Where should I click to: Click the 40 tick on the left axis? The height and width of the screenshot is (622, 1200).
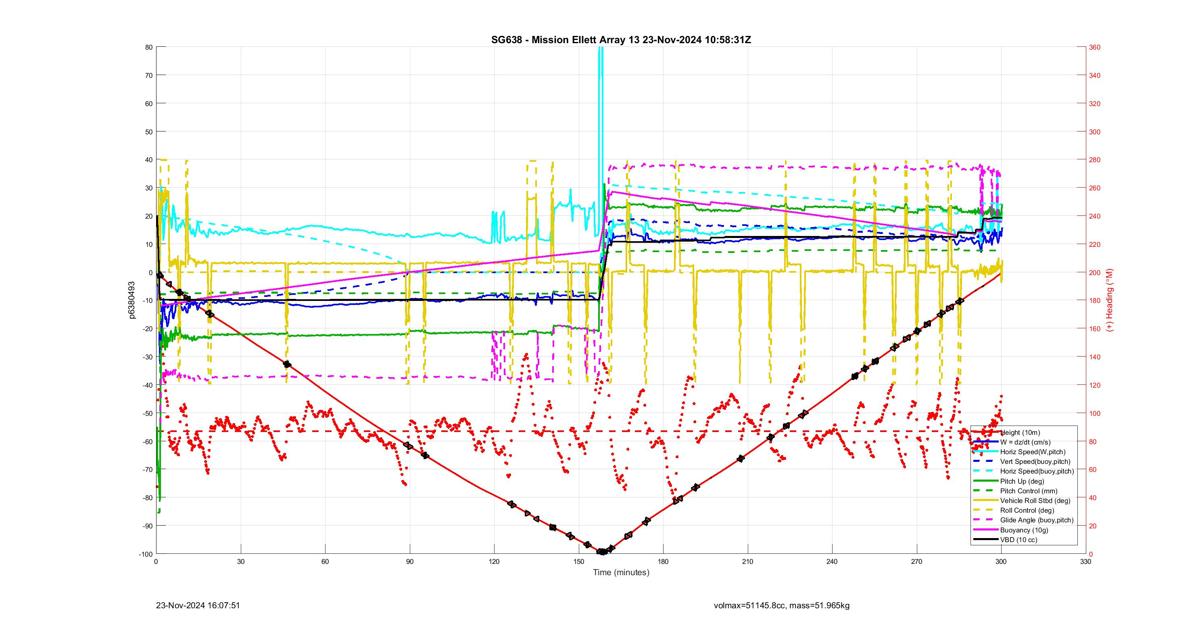tap(148, 160)
